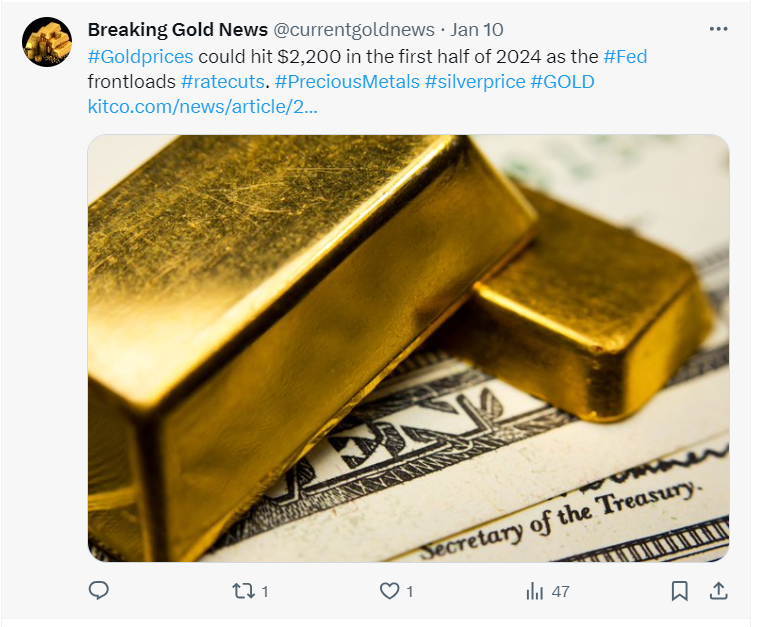Bookmark this tweet
The width and height of the screenshot is (759, 627).
pyautogui.click(x=680, y=591)
